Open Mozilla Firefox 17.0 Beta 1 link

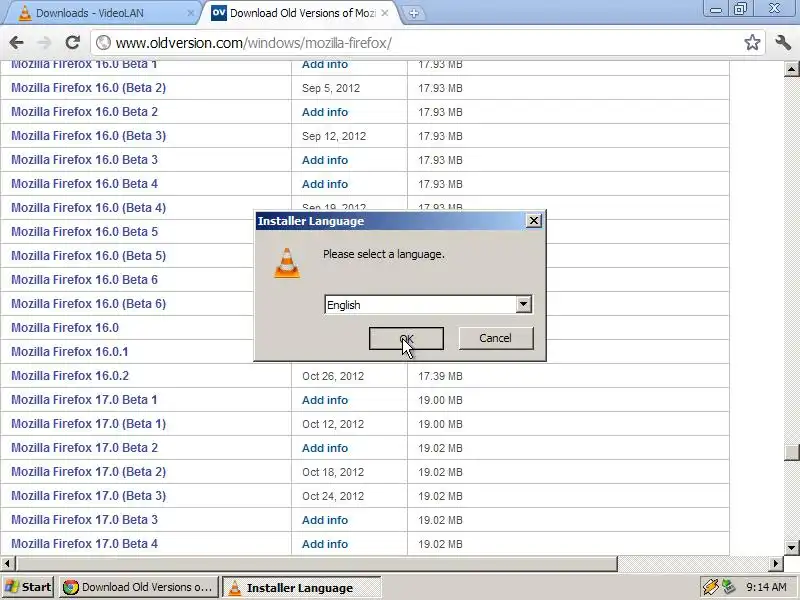pyautogui.click(x=84, y=399)
